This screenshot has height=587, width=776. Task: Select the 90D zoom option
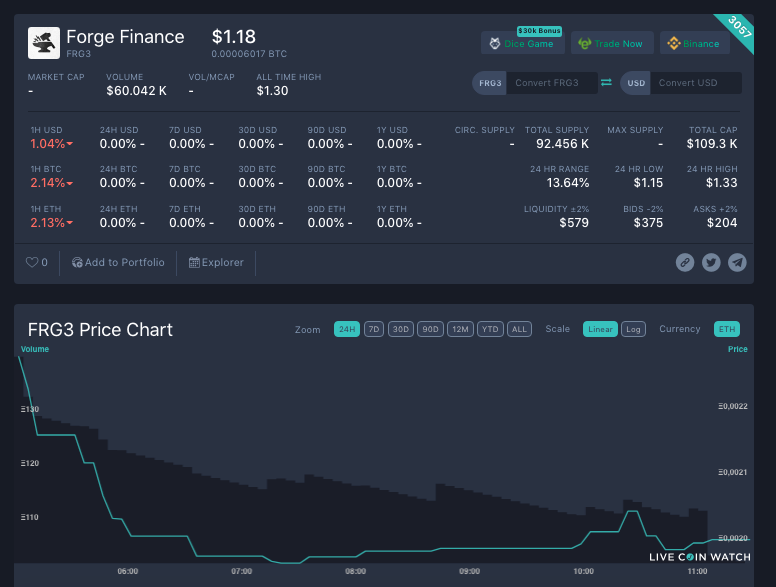tap(430, 329)
